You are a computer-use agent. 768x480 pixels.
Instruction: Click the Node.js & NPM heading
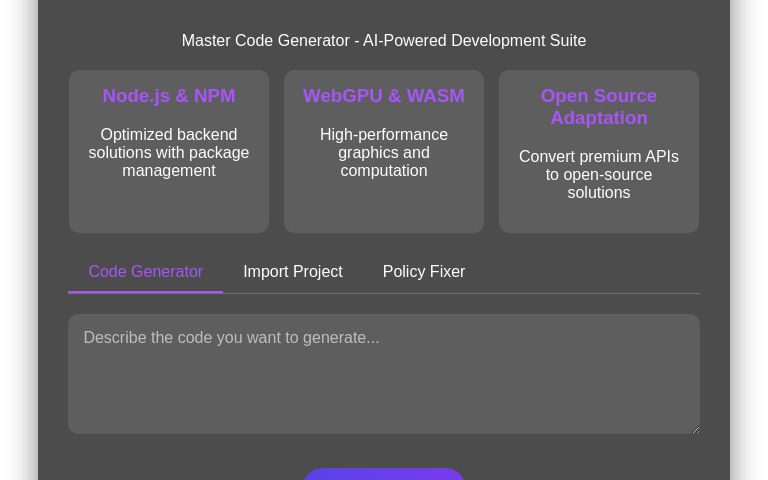tap(169, 96)
